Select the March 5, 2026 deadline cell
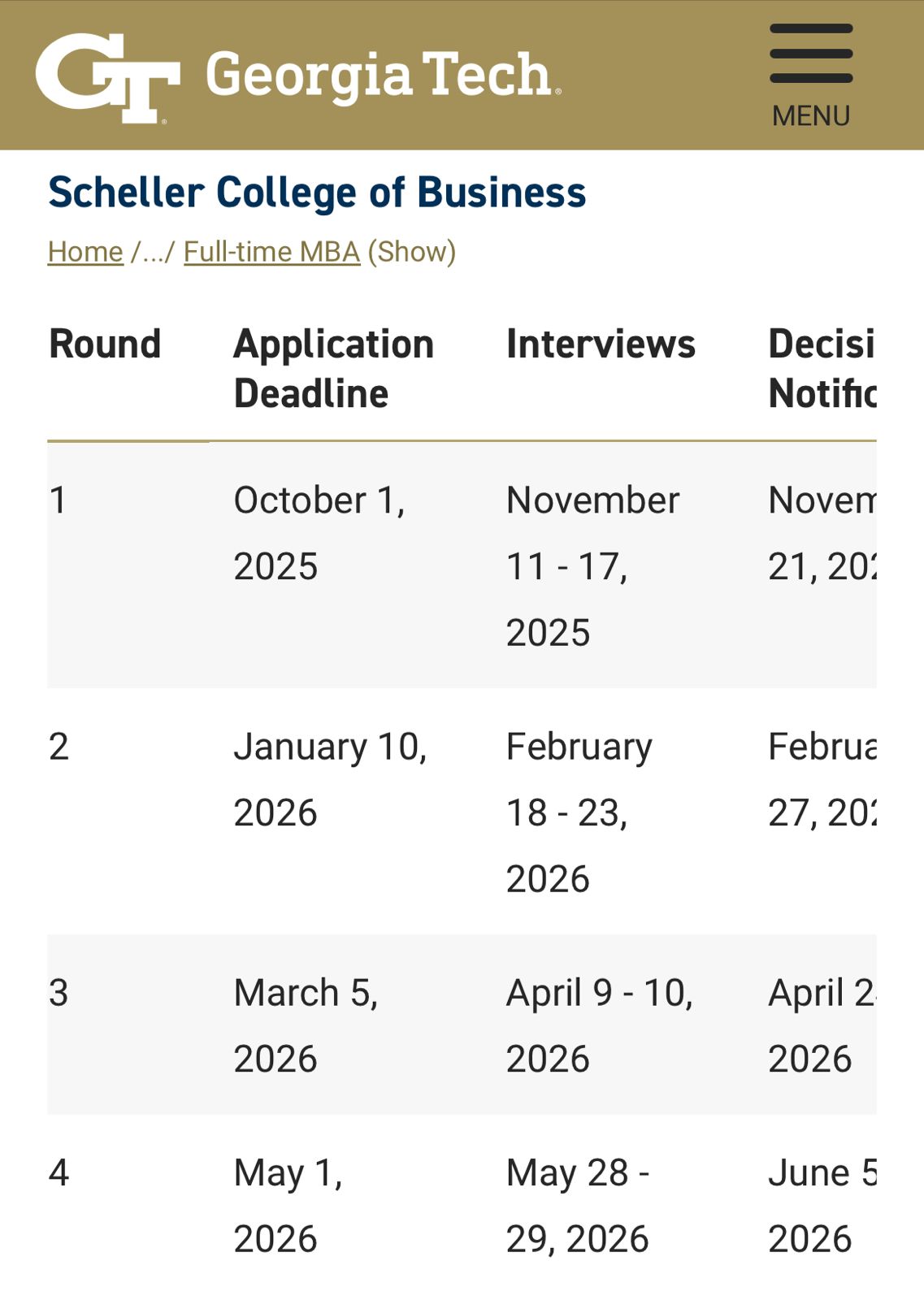 click(x=306, y=1025)
